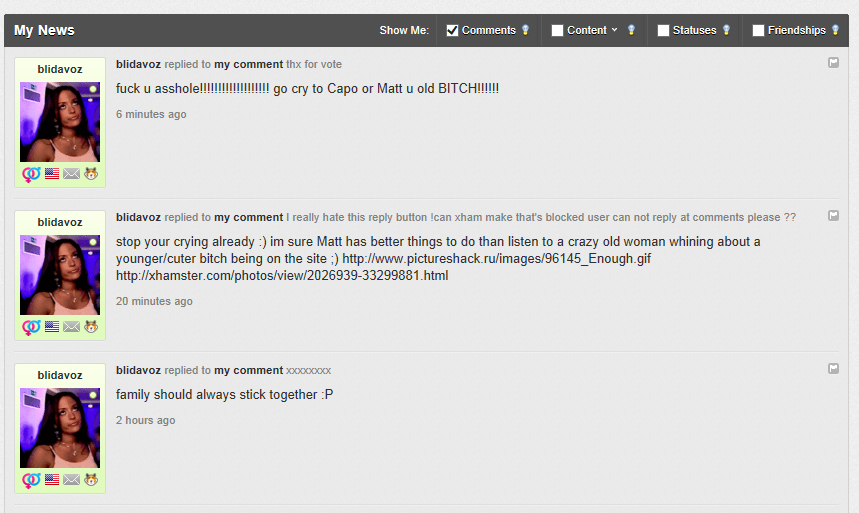Click the US flag icon under first avatar
859x513 pixels.
(x=52, y=174)
